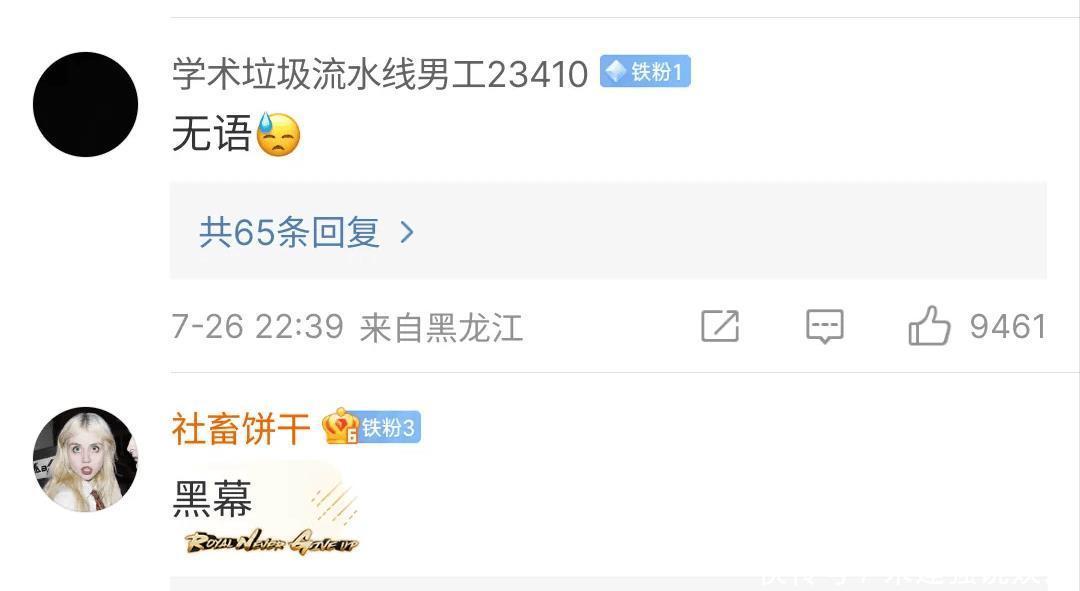Select the 黑幕 comment text
The width and height of the screenshot is (1080, 591).
(212, 498)
